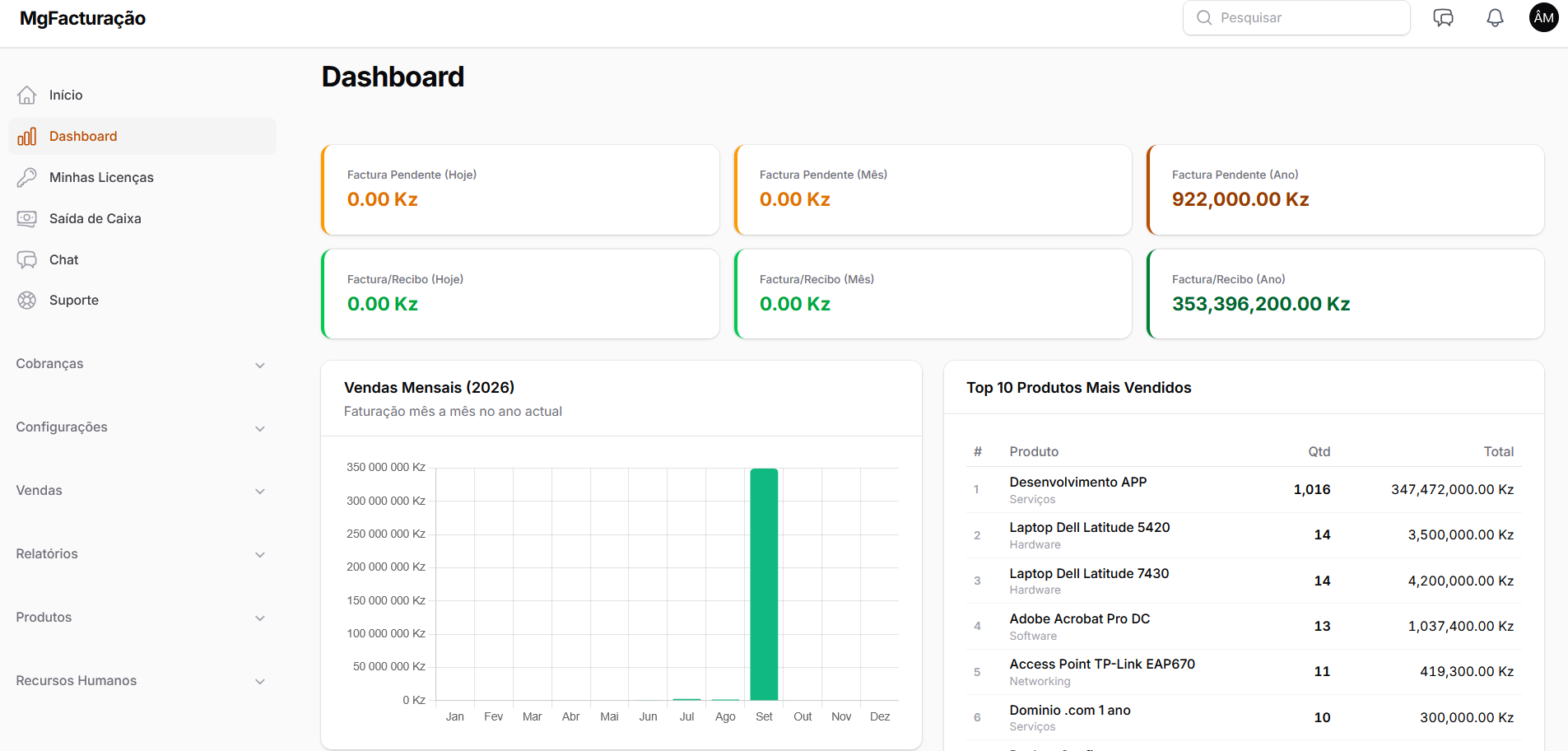The height and width of the screenshot is (751, 1568).
Task: Click the MgFacturação logo
Action: coord(82,18)
